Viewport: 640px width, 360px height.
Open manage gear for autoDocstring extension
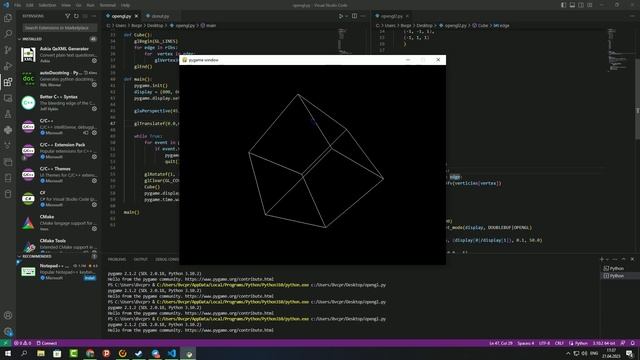pos(94,85)
